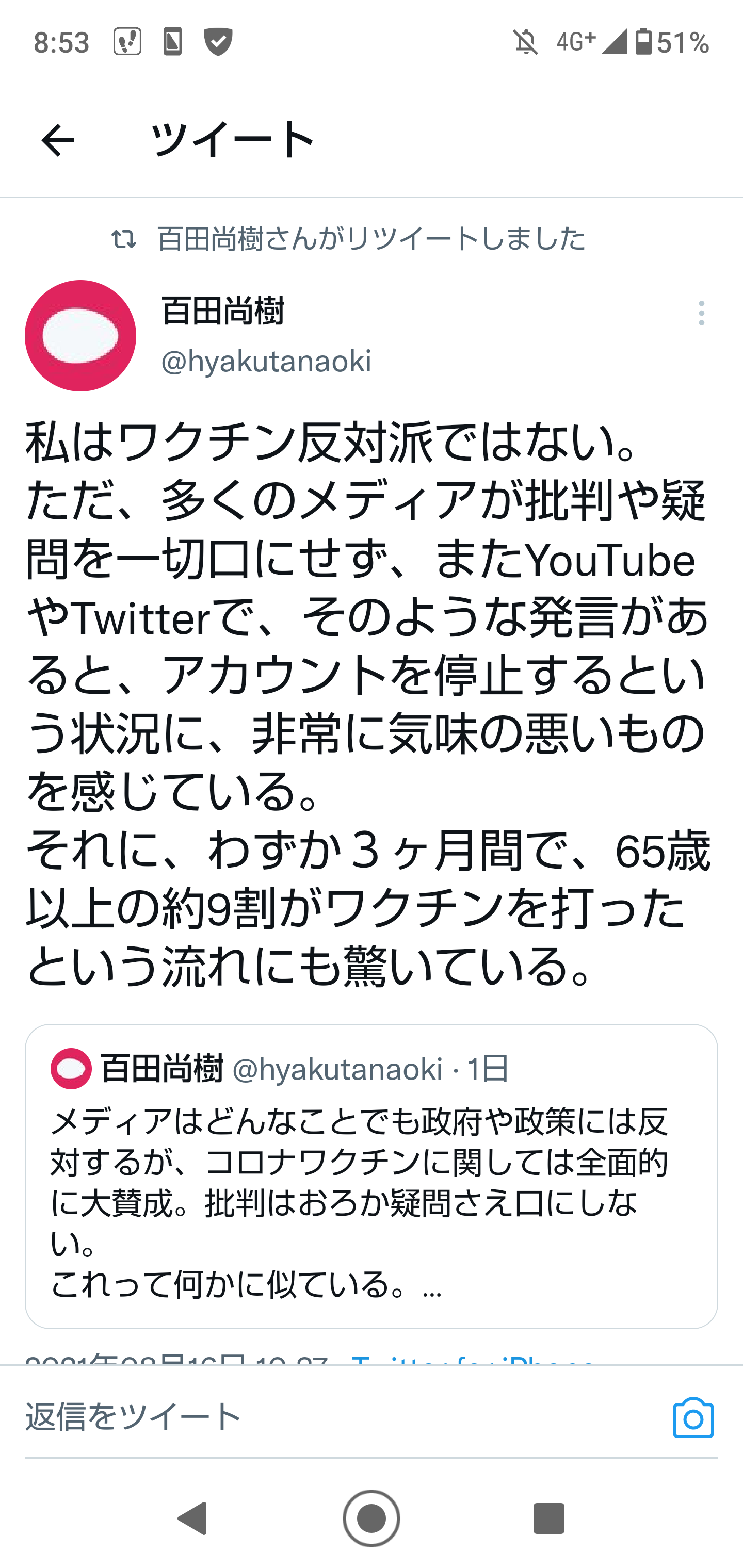Open 百田尚樹's large profile avatar

80,335
